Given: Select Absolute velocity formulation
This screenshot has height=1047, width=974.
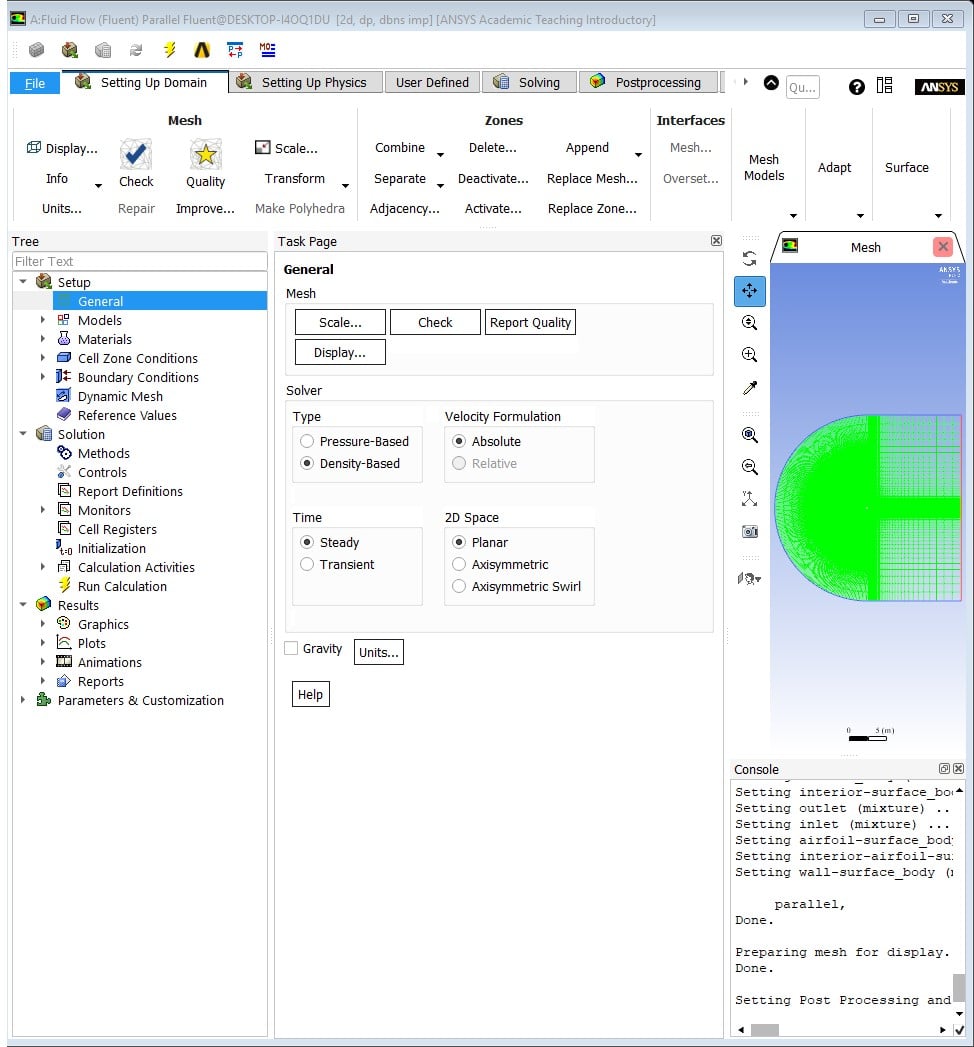Looking at the screenshot, I should coord(459,441).
